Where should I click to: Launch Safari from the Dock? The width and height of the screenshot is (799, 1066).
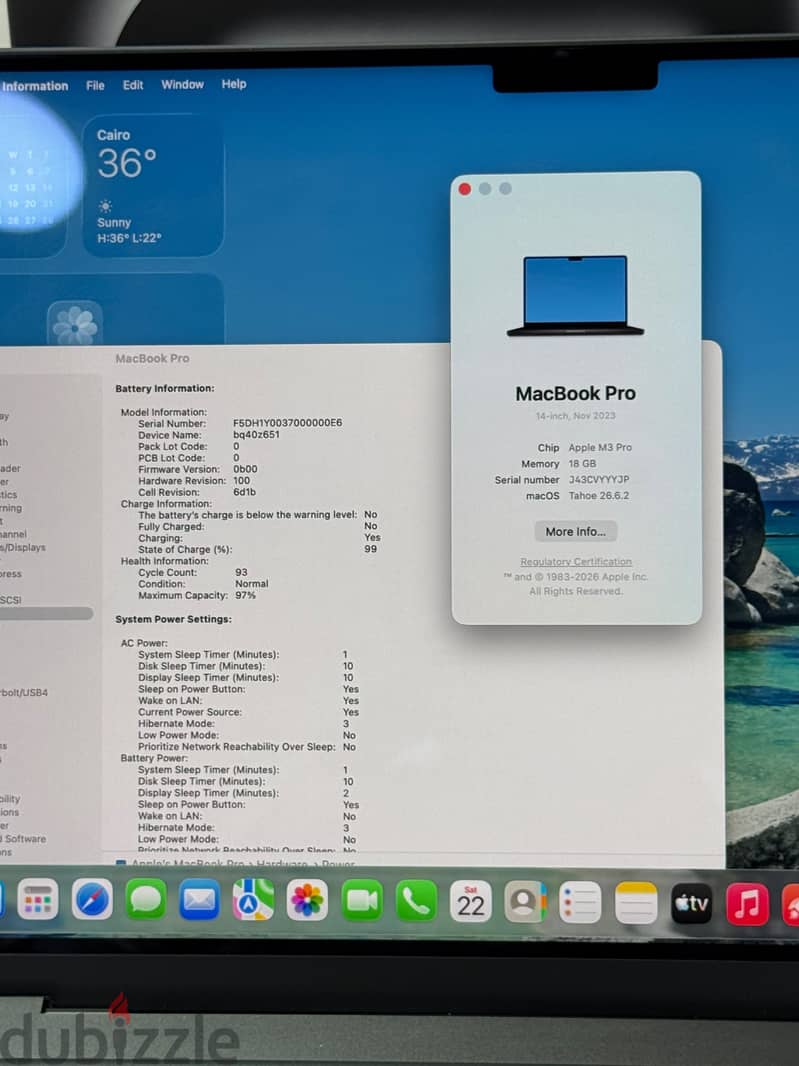(x=92, y=899)
